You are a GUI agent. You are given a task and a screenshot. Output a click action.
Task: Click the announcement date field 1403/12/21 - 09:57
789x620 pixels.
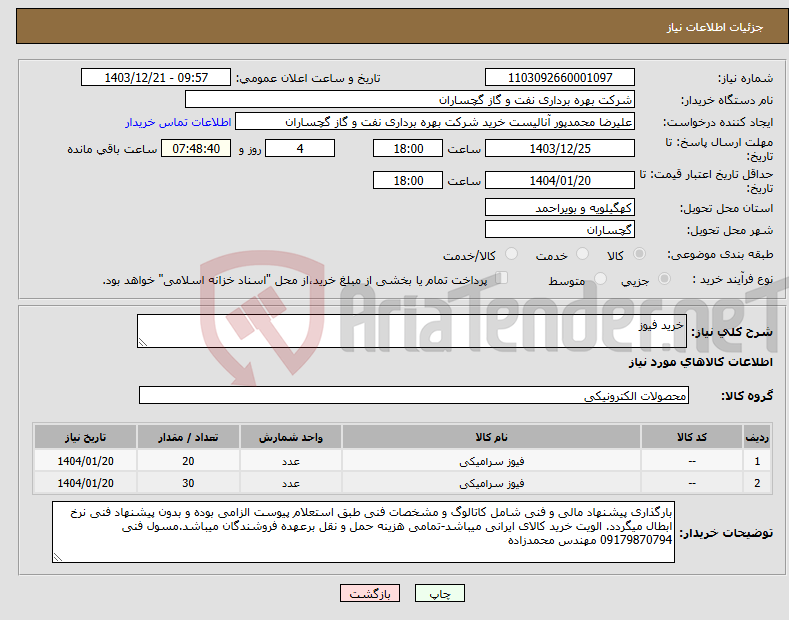tap(156, 78)
